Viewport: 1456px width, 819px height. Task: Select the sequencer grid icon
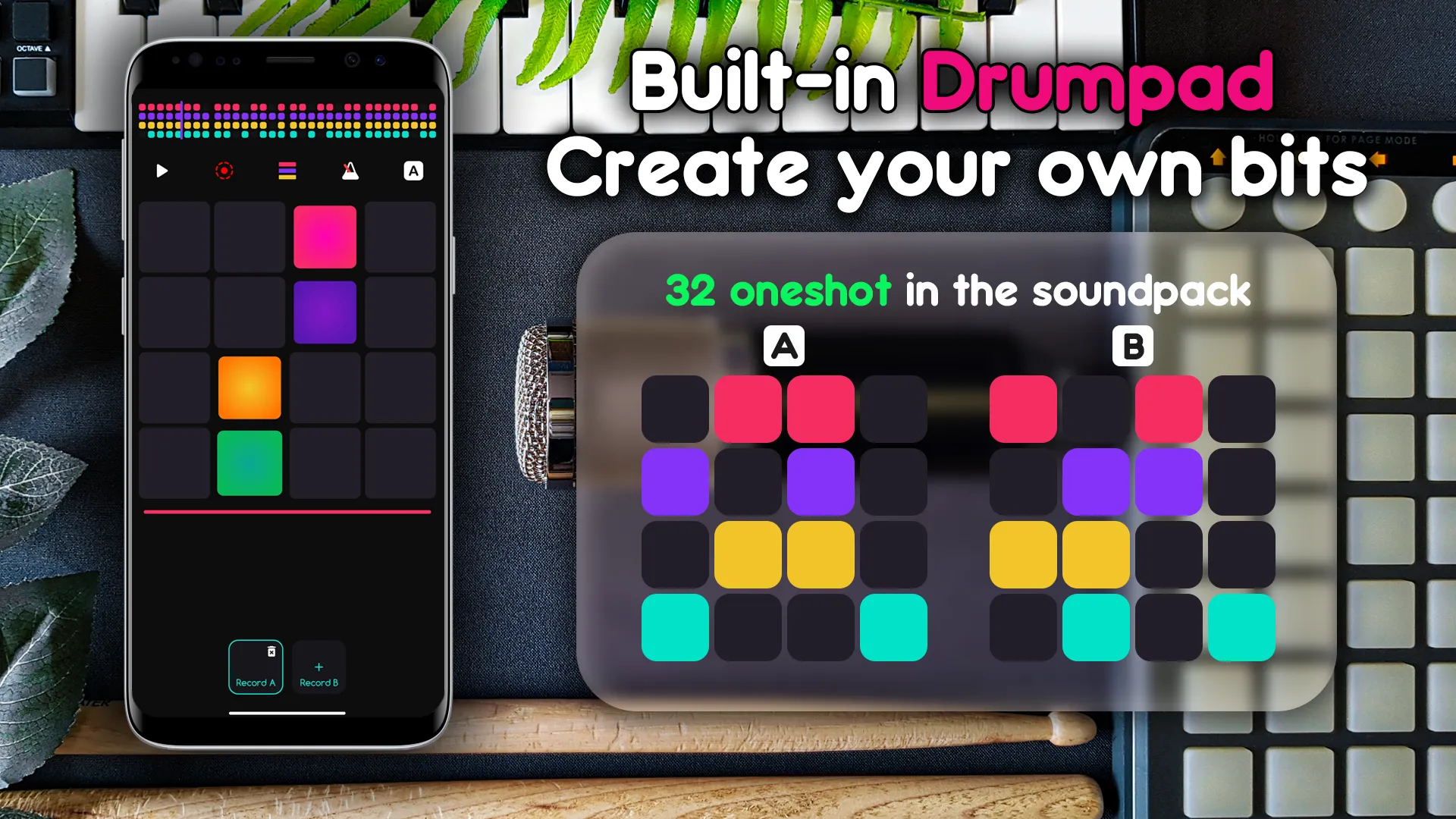[287, 170]
